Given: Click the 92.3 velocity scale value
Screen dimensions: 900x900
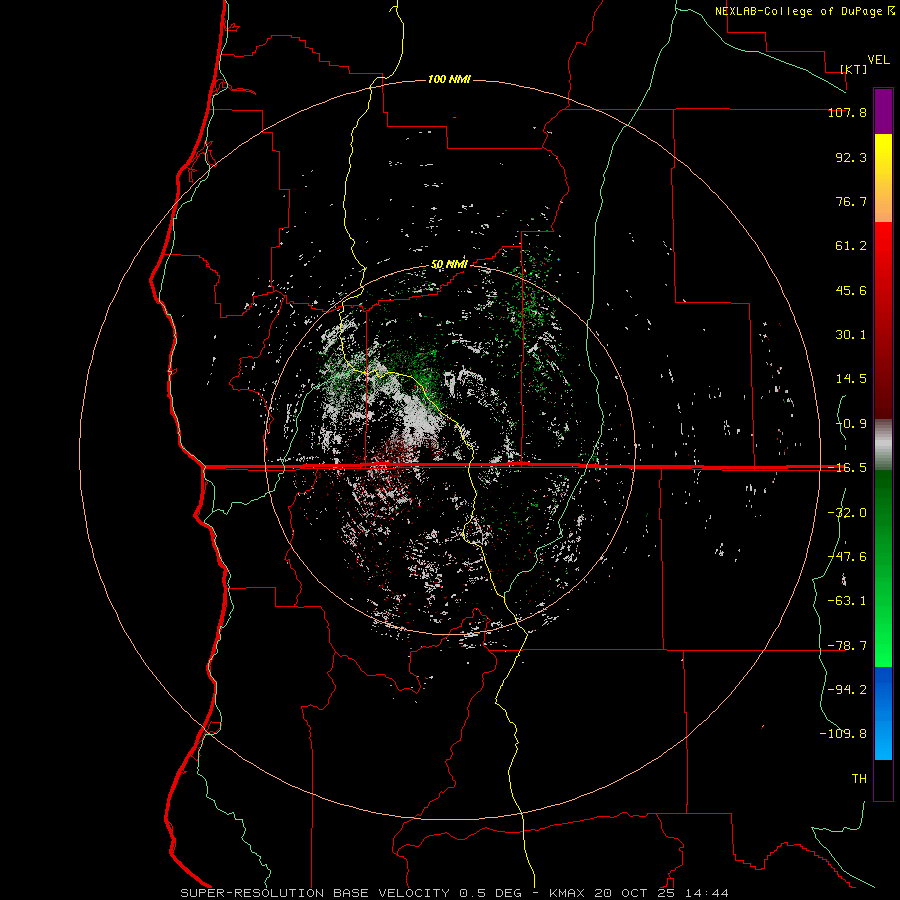Looking at the screenshot, I should coord(851,157).
